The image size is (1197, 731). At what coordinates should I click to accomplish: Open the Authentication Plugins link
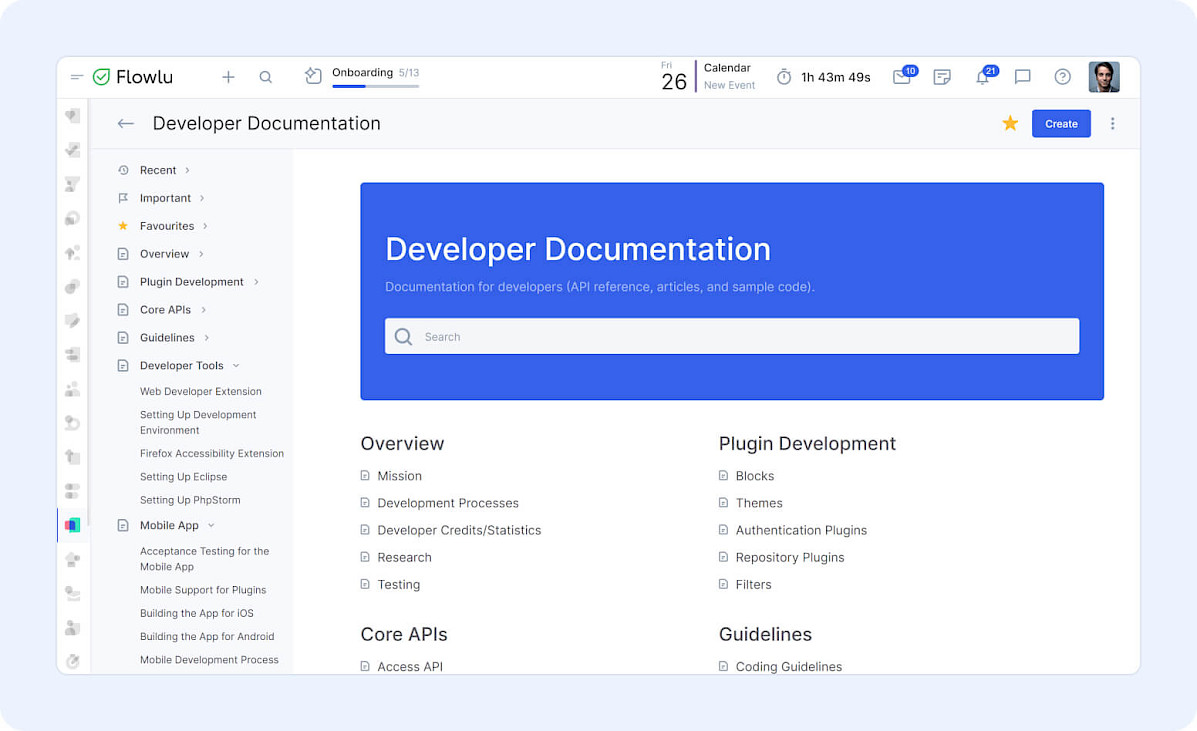(800, 530)
